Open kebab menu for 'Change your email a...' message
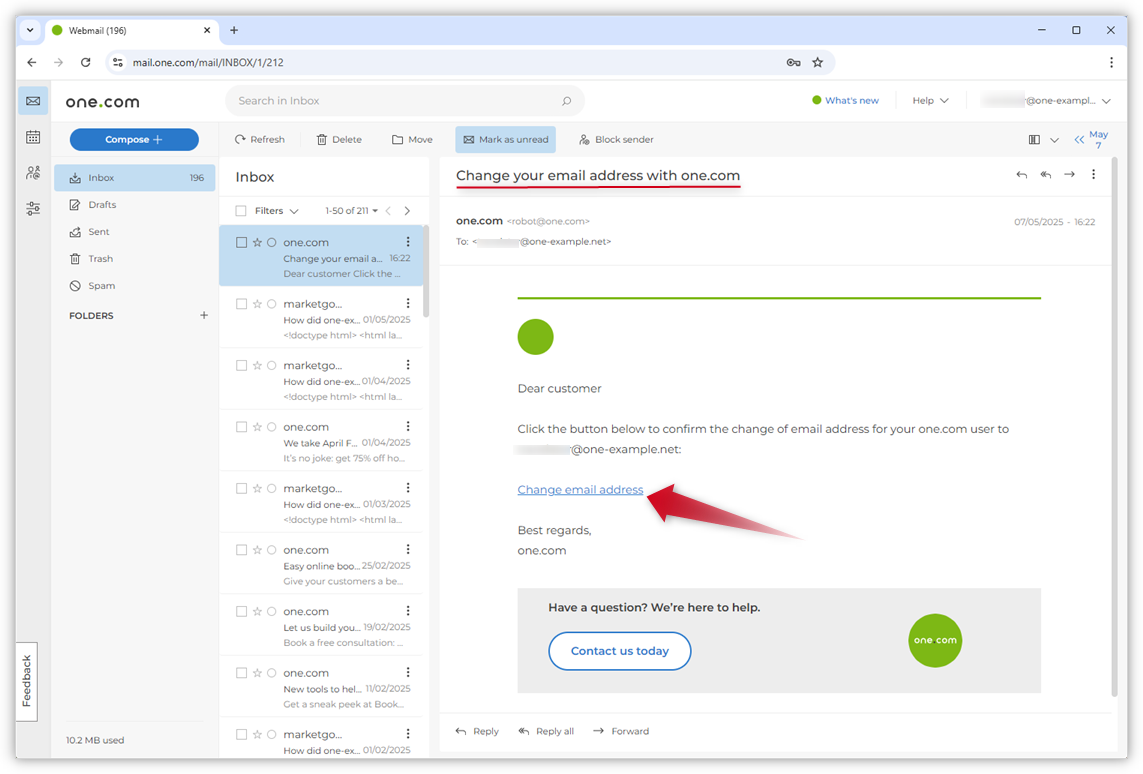 point(407,242)
